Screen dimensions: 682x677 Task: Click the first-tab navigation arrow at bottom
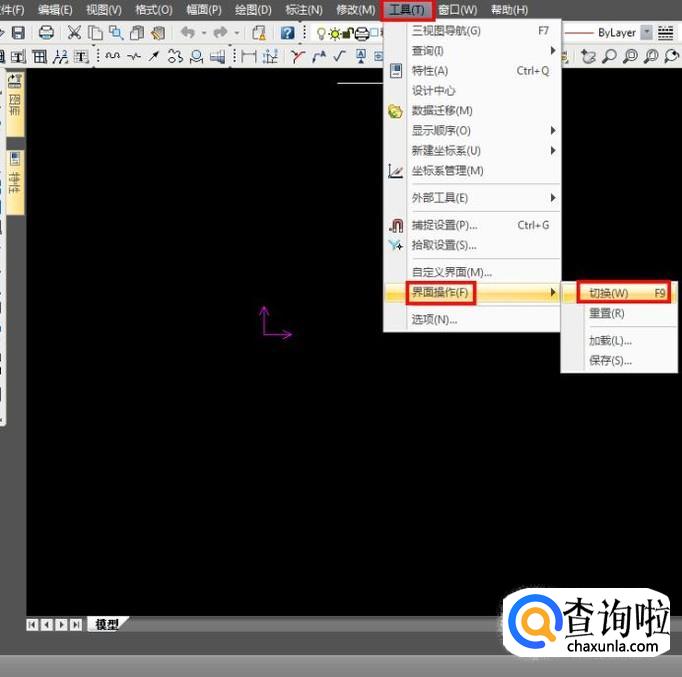click(32, 624)
